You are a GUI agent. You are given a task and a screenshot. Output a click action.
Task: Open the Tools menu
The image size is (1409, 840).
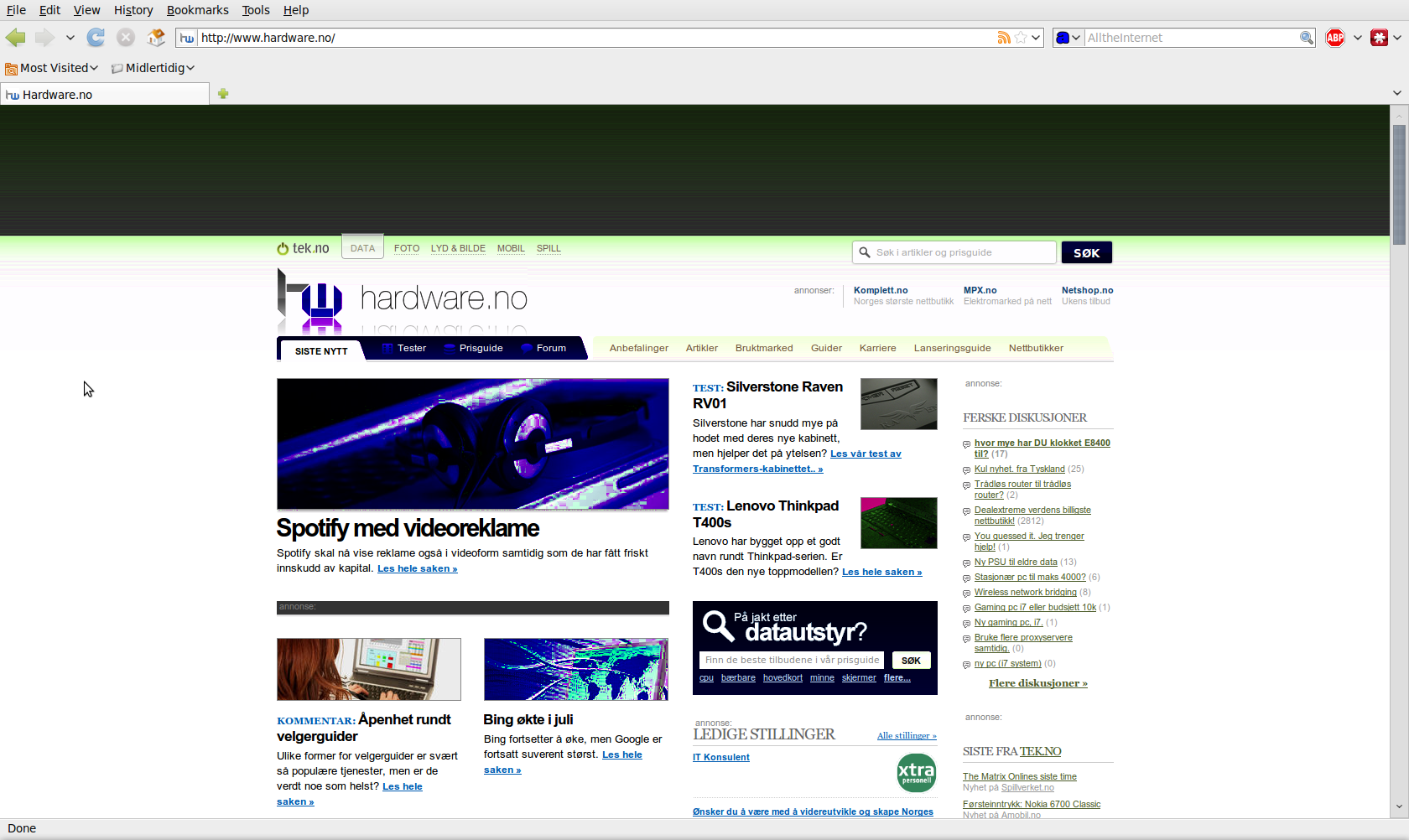tap(256, 10)
